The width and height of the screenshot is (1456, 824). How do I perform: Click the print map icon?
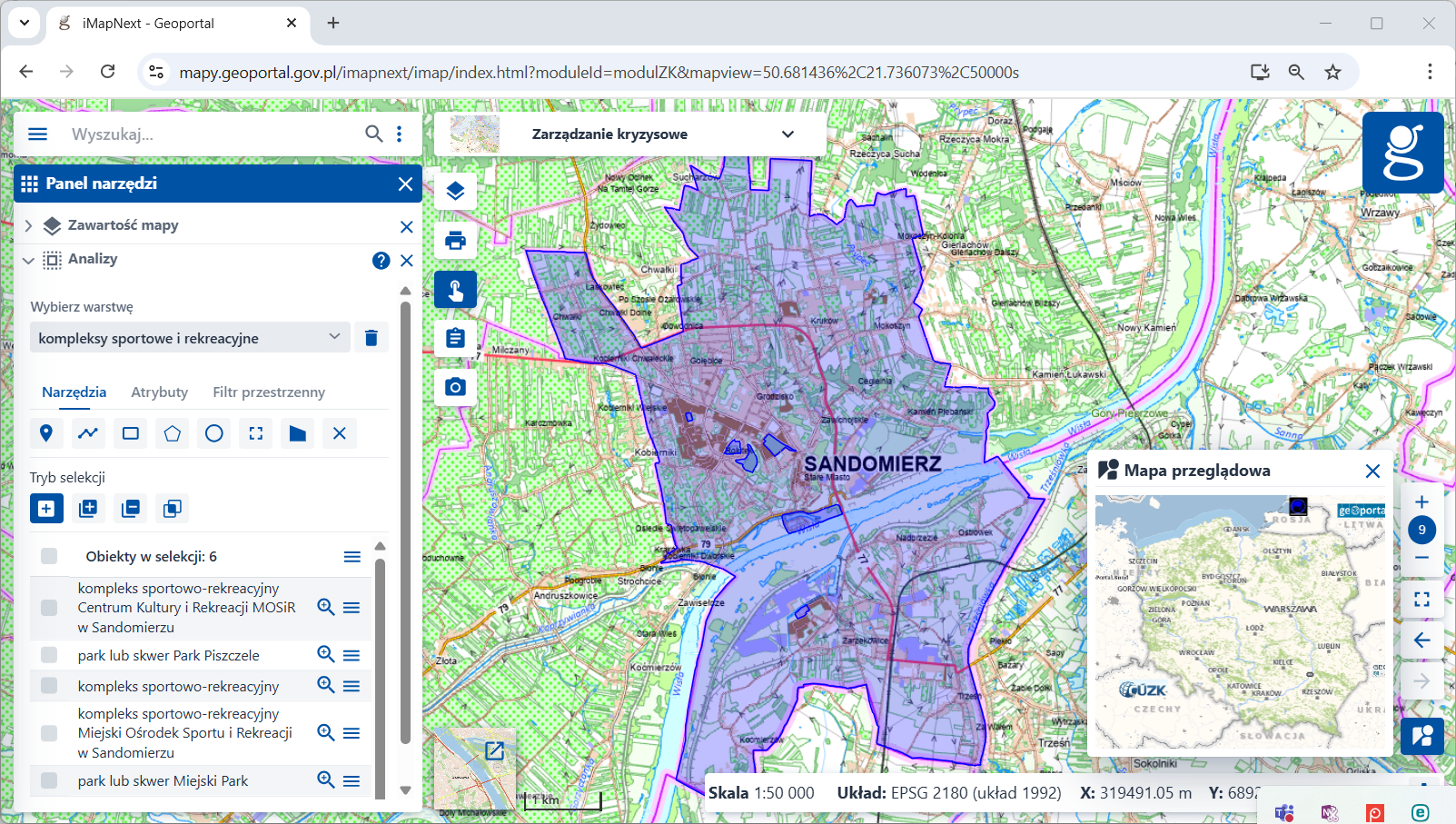[455, 241]
